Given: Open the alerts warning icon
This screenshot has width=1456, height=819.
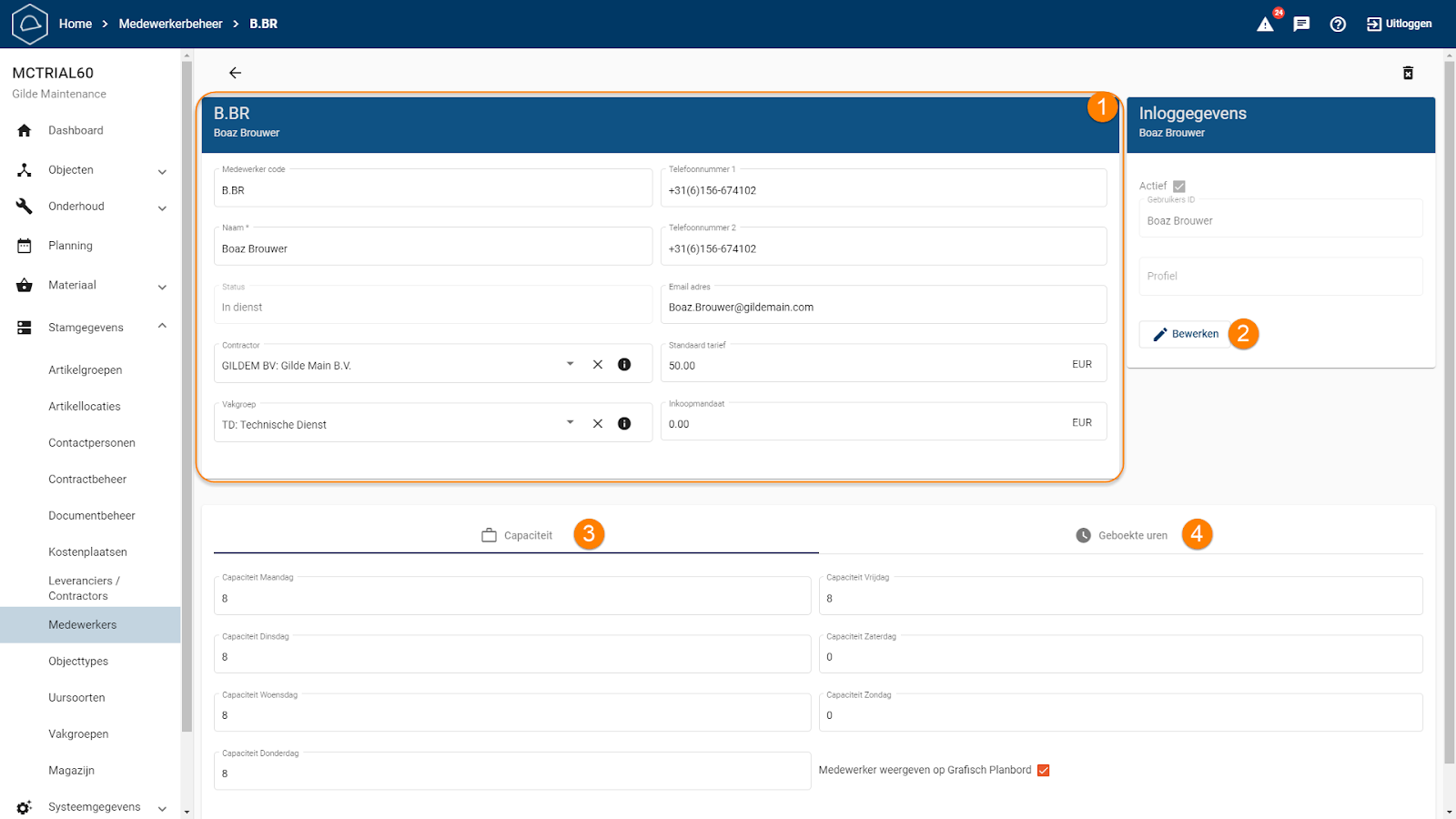Looking at the screenshot, I should (x=1265, y=25).
